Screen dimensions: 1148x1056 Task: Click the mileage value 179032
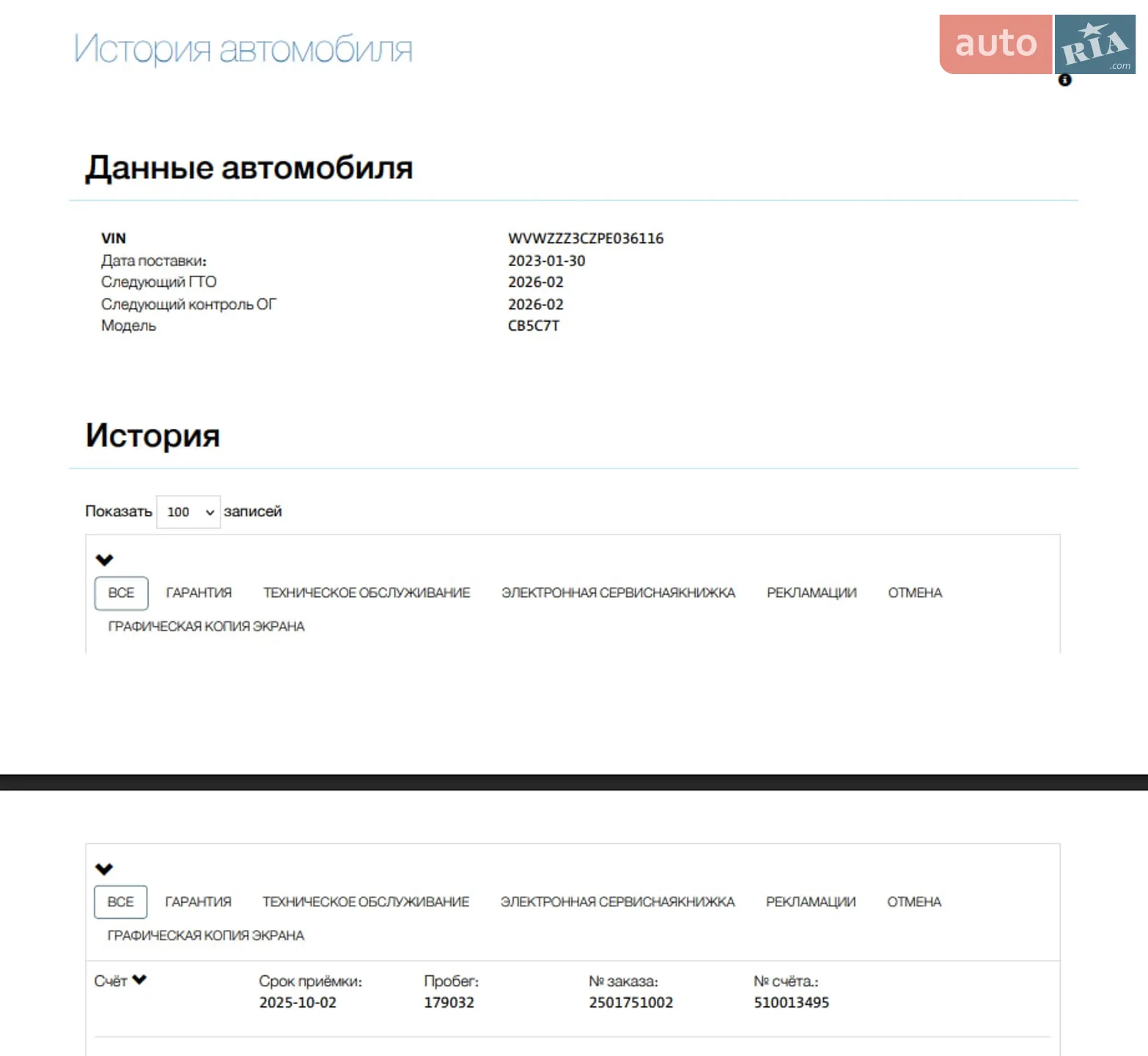coord(449,1002)
